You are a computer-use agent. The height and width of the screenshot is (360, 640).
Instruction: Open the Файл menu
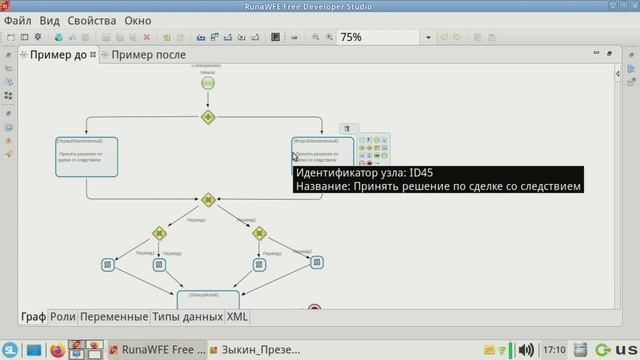coord(18,20)
